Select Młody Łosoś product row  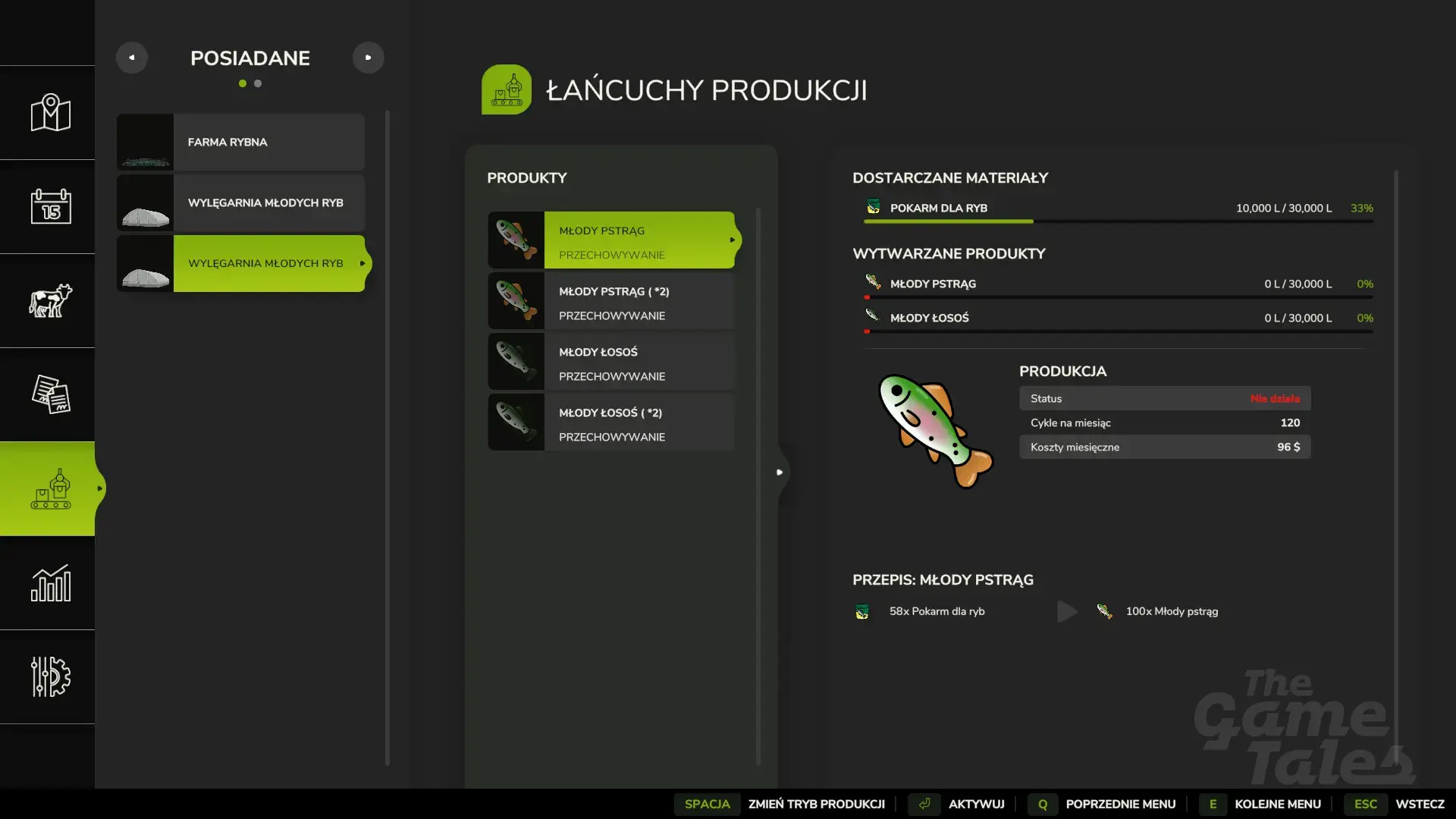(611, 362)
